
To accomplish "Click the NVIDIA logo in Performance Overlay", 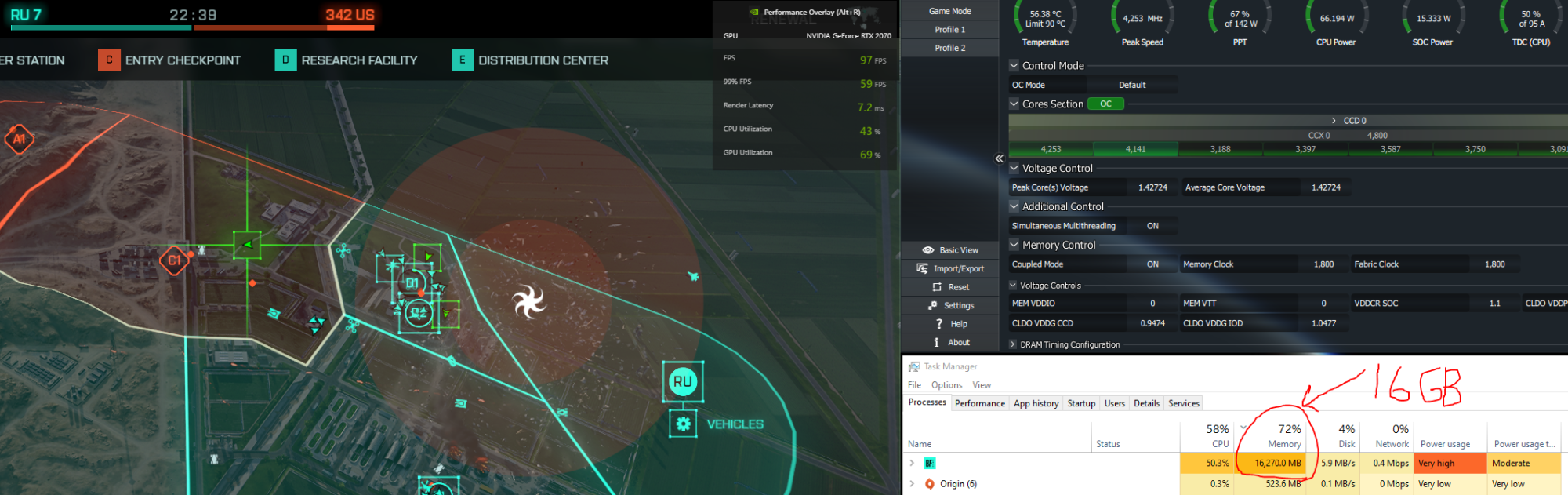I will click(754, 12).
